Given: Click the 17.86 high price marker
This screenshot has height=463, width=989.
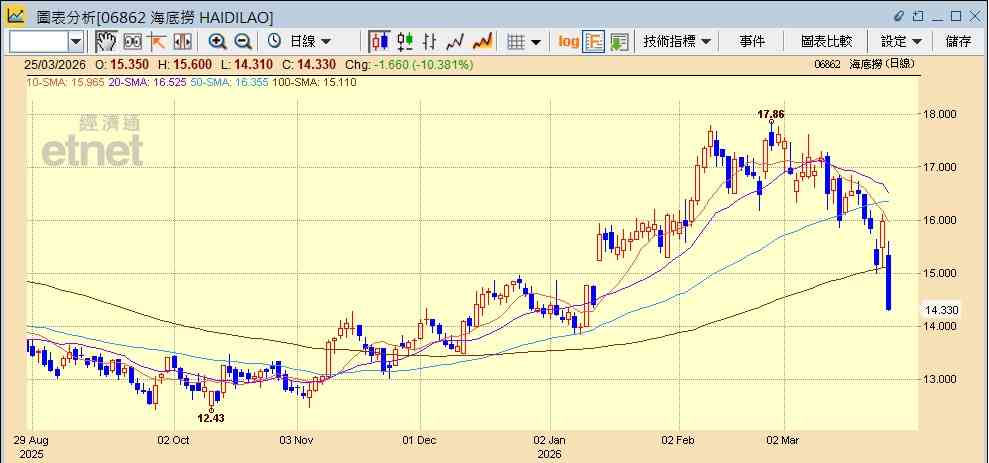Looking at the screenshot, I should 770,114.
